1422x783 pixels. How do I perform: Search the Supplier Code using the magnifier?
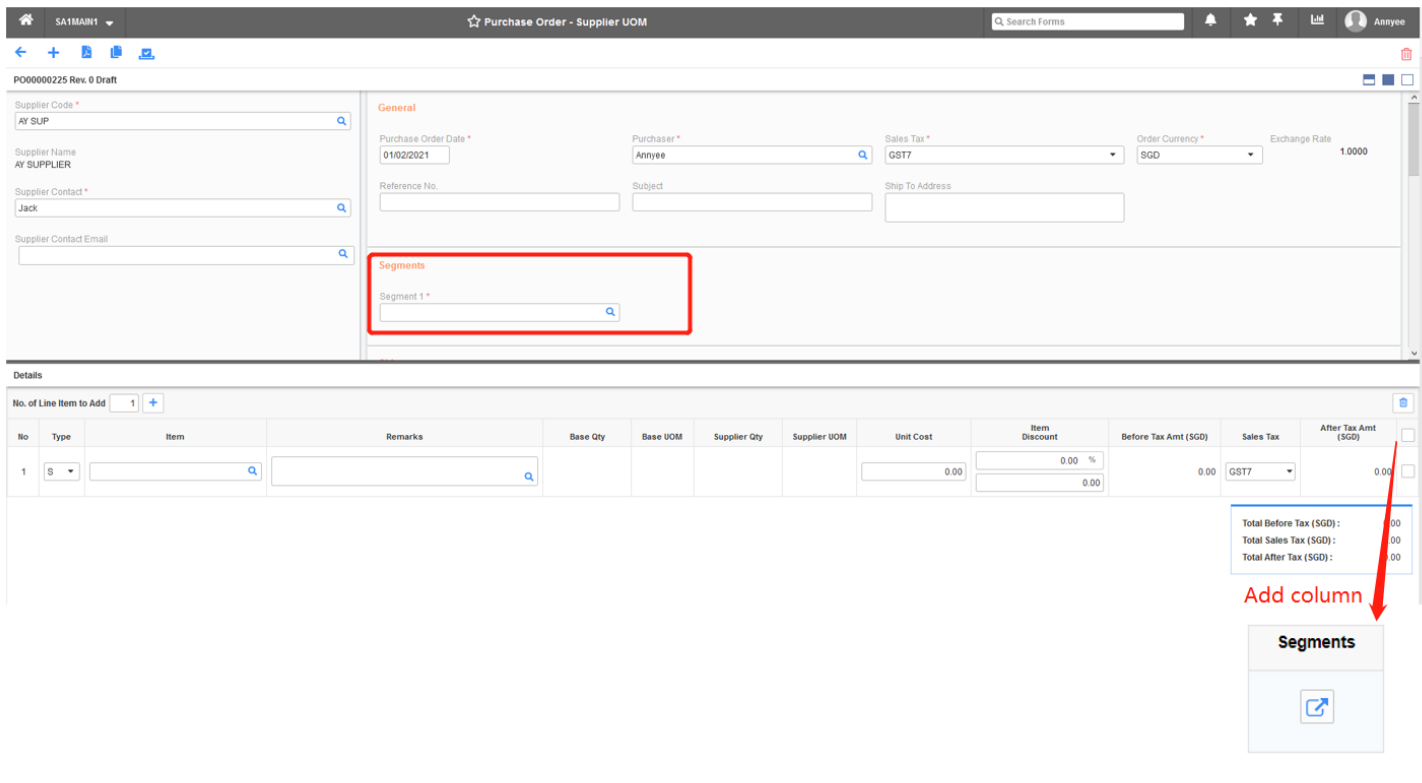pyautogui.click(x=343, y=120)
